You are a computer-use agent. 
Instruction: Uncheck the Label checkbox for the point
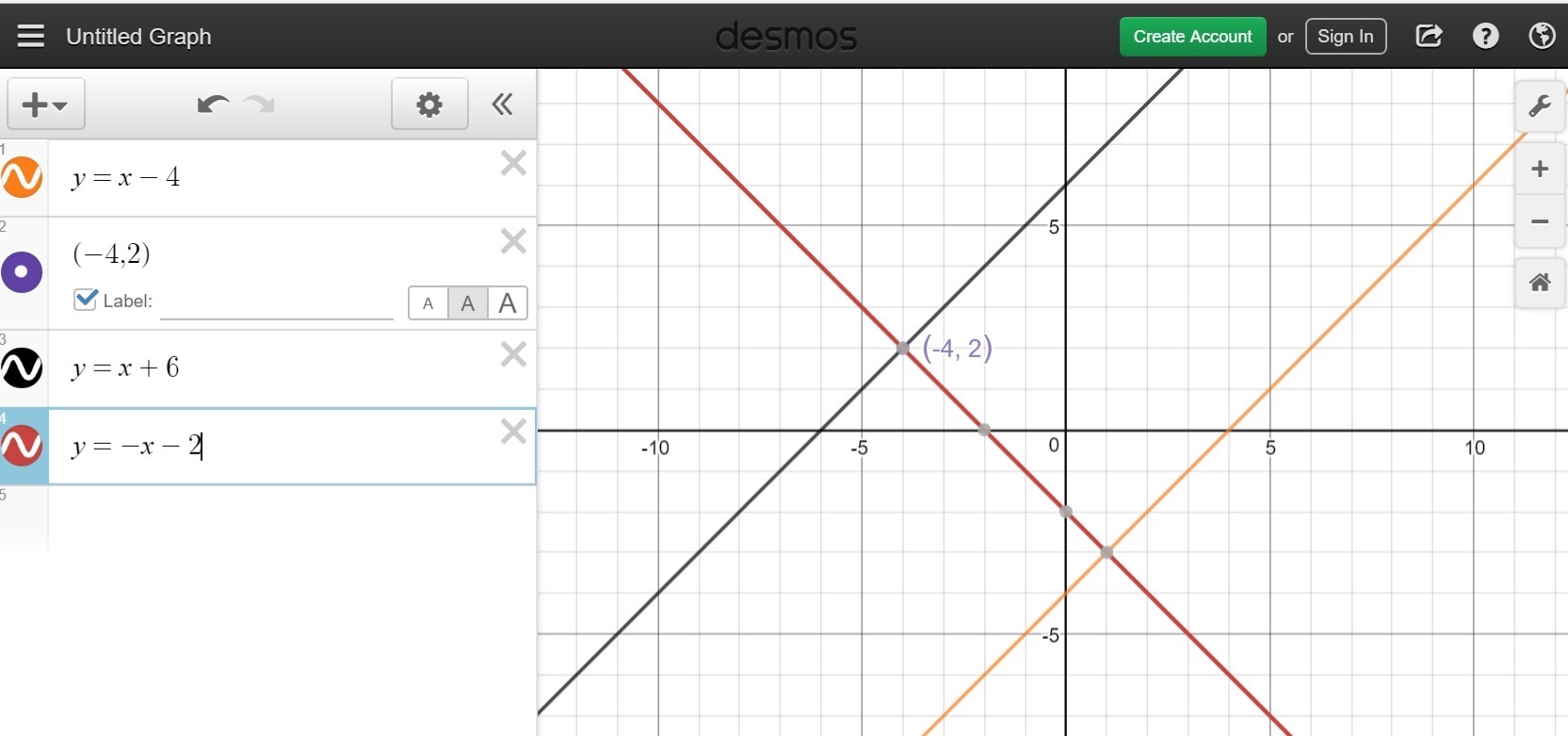click(x=86, y=300)
